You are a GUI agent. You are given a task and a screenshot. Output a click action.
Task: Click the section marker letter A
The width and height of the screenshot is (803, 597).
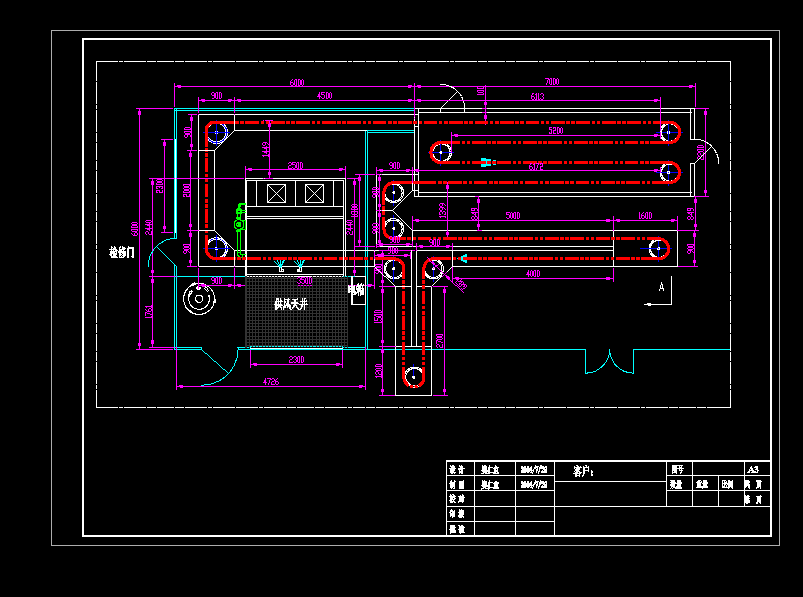pyautogui.click(x=661, y=287)
